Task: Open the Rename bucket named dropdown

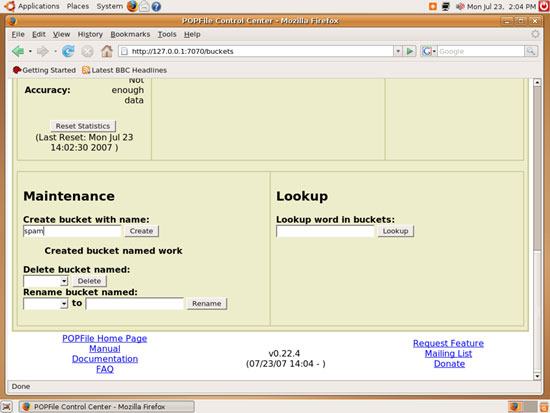Action: pyautogui.click(x=45, y=304)
